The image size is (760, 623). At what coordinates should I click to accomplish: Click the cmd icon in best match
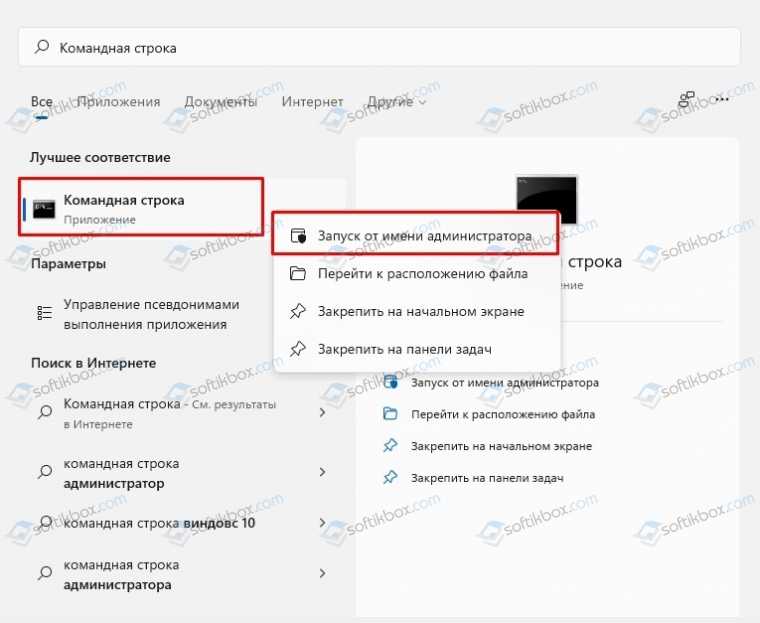point(44,209)
